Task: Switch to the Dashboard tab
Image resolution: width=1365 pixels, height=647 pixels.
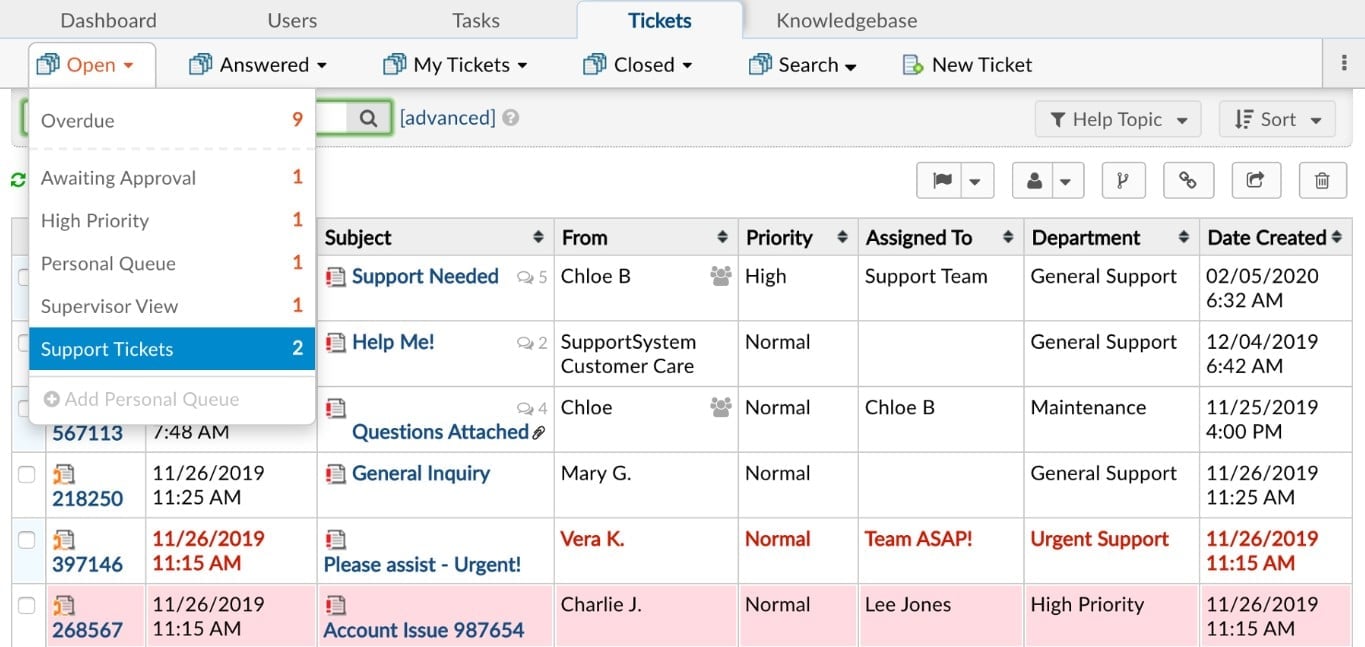Action: (x=108, y=20)
